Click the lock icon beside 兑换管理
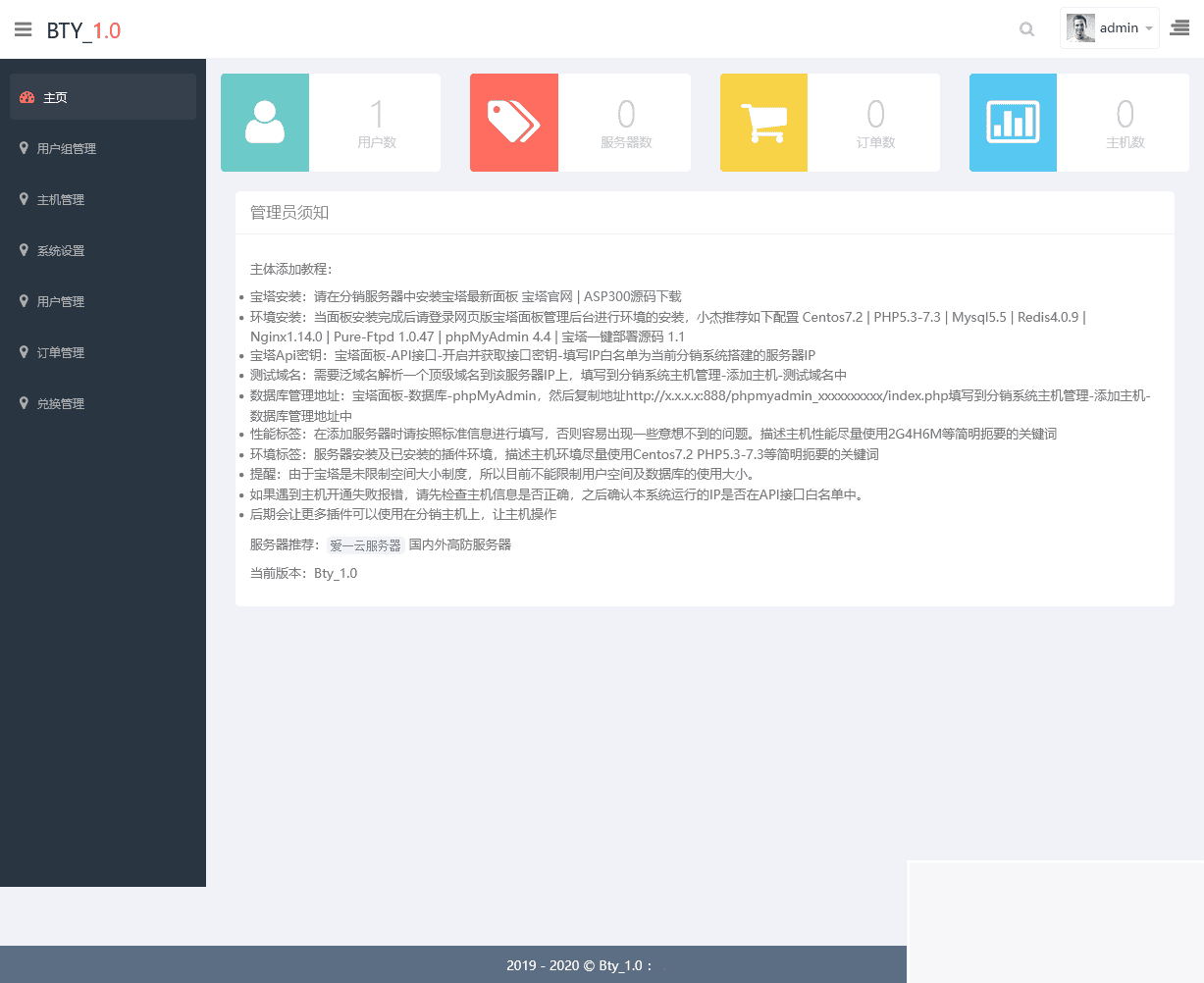This screenshot has height=983, width=1204. (23, 403)
